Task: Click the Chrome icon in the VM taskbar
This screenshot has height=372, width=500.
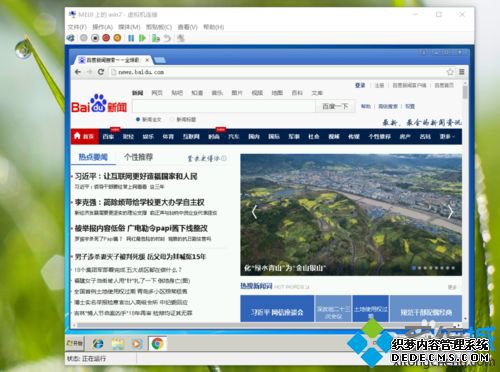Action: (x=157, y=343)
